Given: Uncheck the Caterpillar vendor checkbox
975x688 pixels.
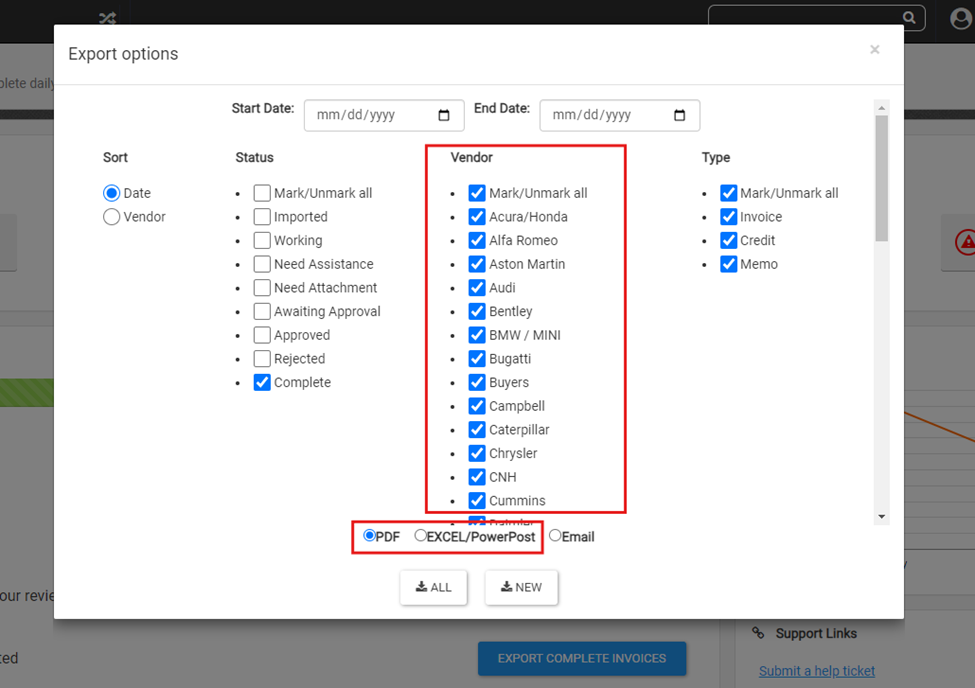Looking at the screenshot, I should [477, 429].
